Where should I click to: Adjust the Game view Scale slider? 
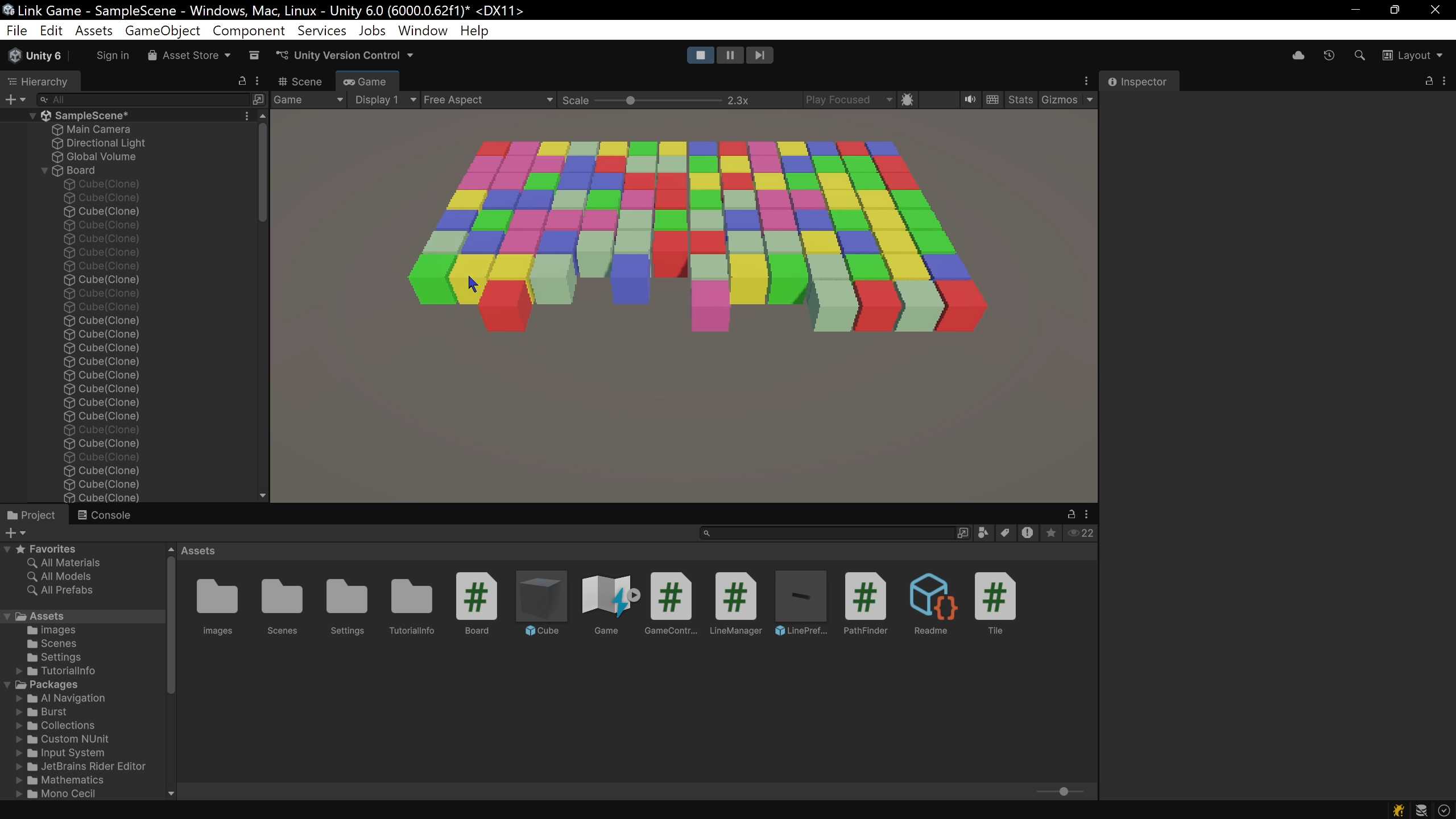(630, 101)
